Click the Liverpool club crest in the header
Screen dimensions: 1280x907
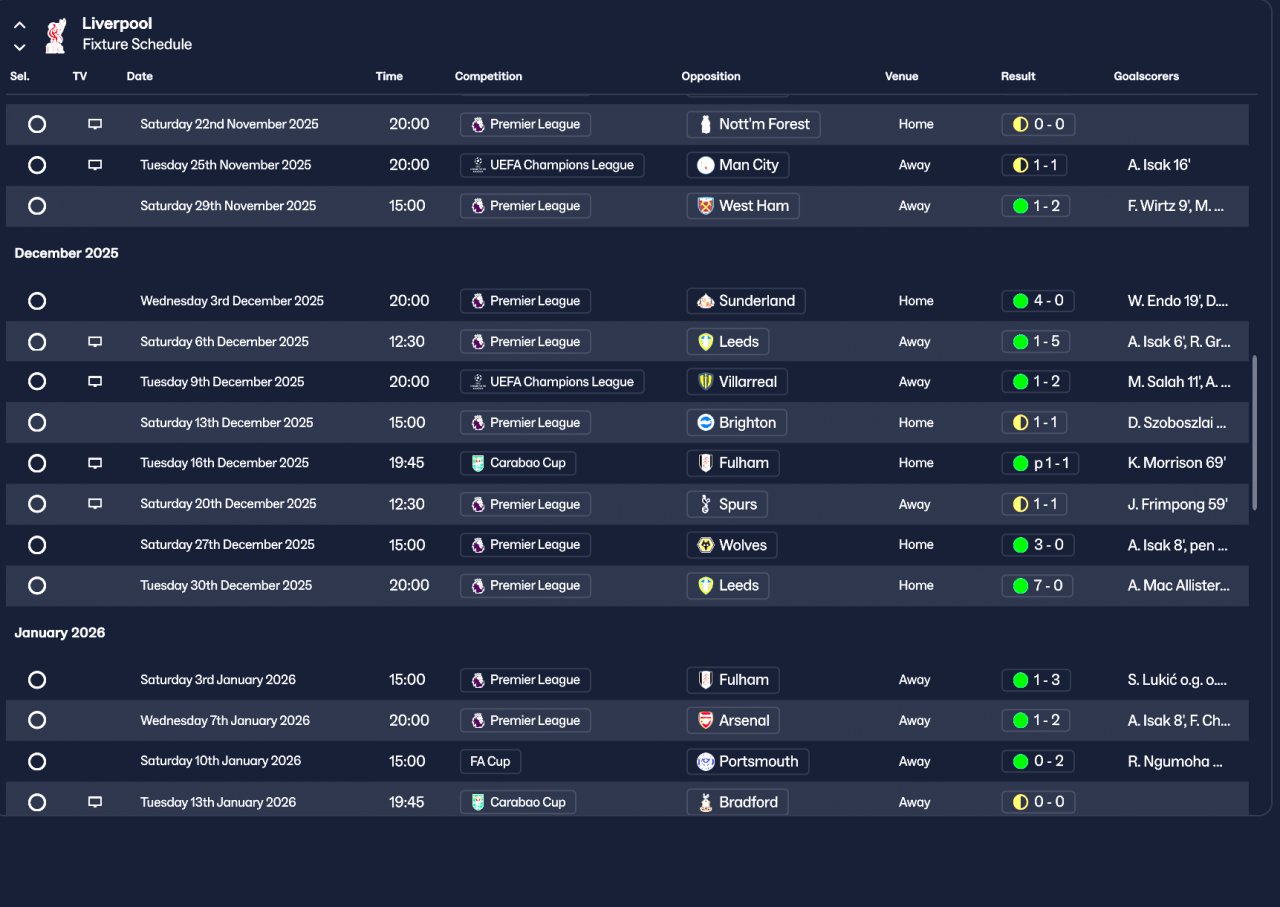[x=56, y=35]
